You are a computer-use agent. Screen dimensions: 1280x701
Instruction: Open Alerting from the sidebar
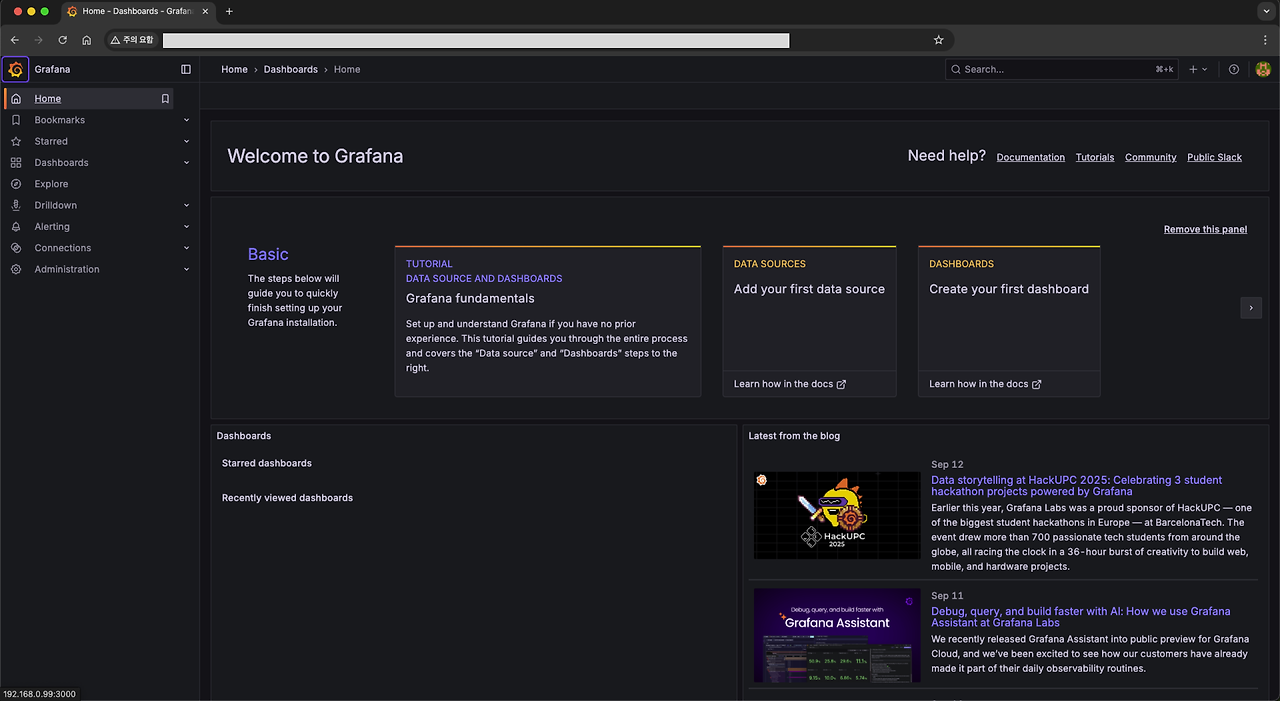pyautogui.click(x=52, y=227)
